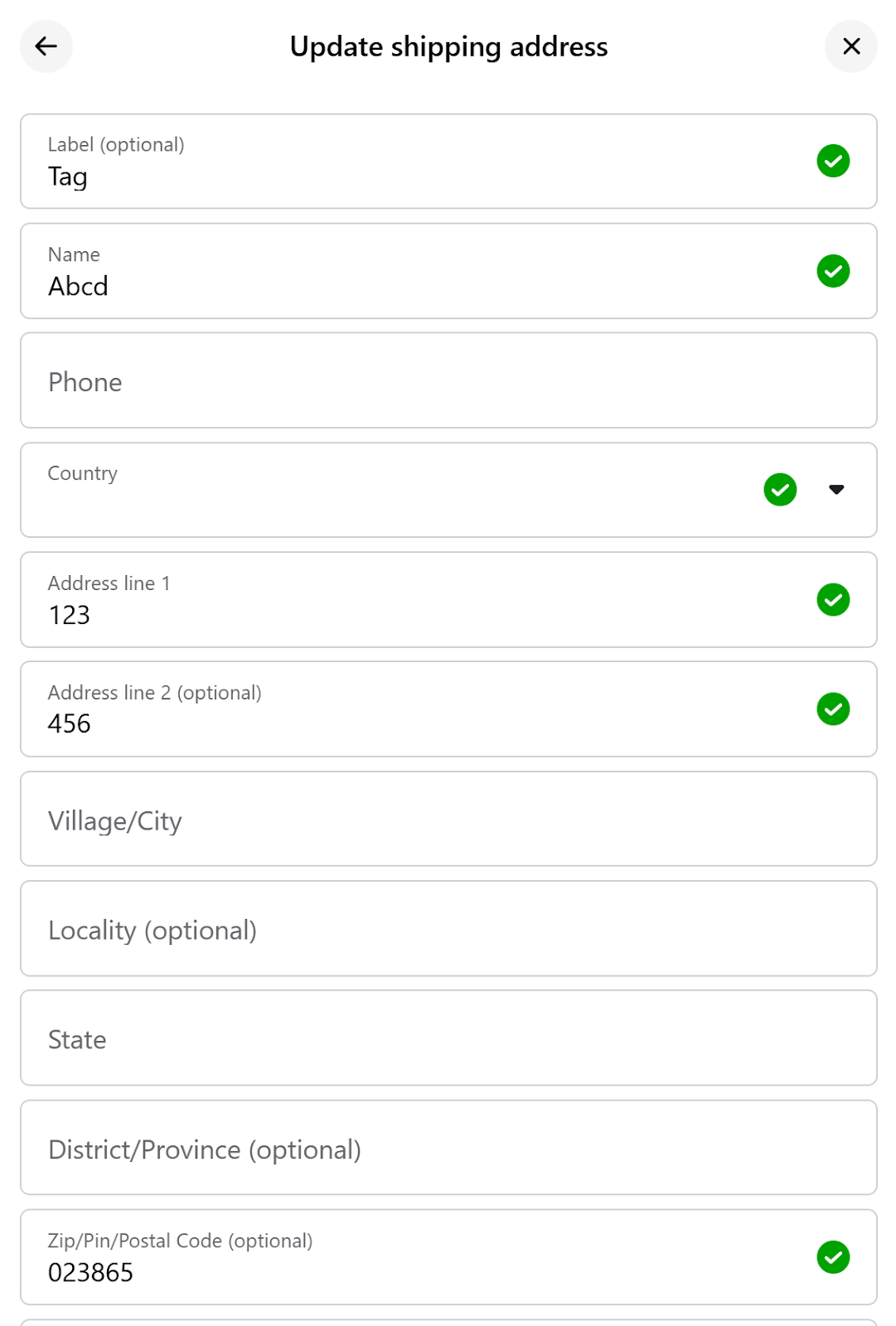Click the green checkmark beside Address line 1
The height and width of the screenshot is (1326, 896).
pyautogui.click(x=833, y=600)
